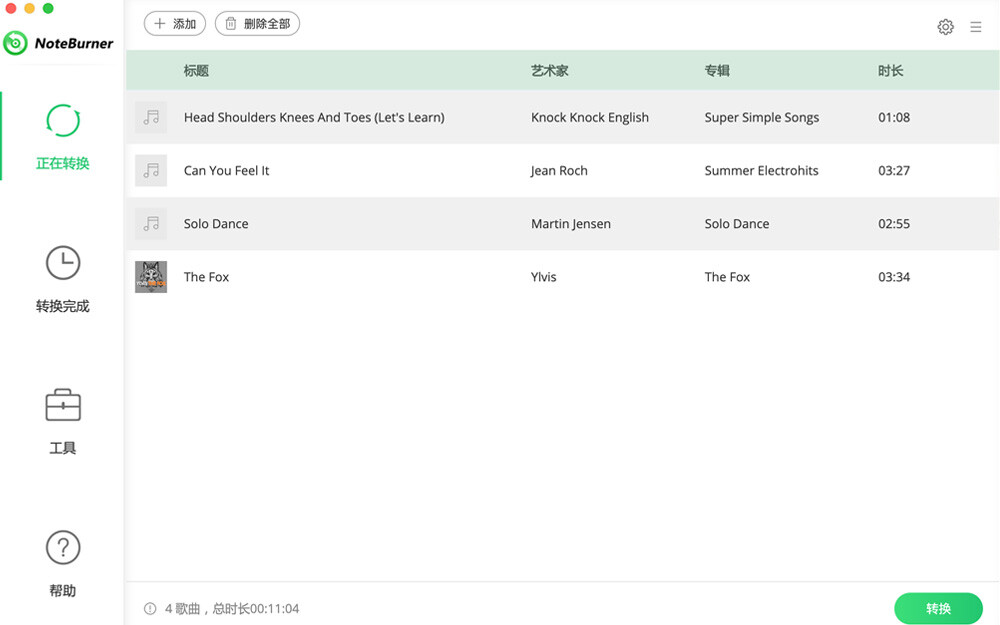
Task: Open the 转换完成 converted history tab
Action: pos(62,279)
